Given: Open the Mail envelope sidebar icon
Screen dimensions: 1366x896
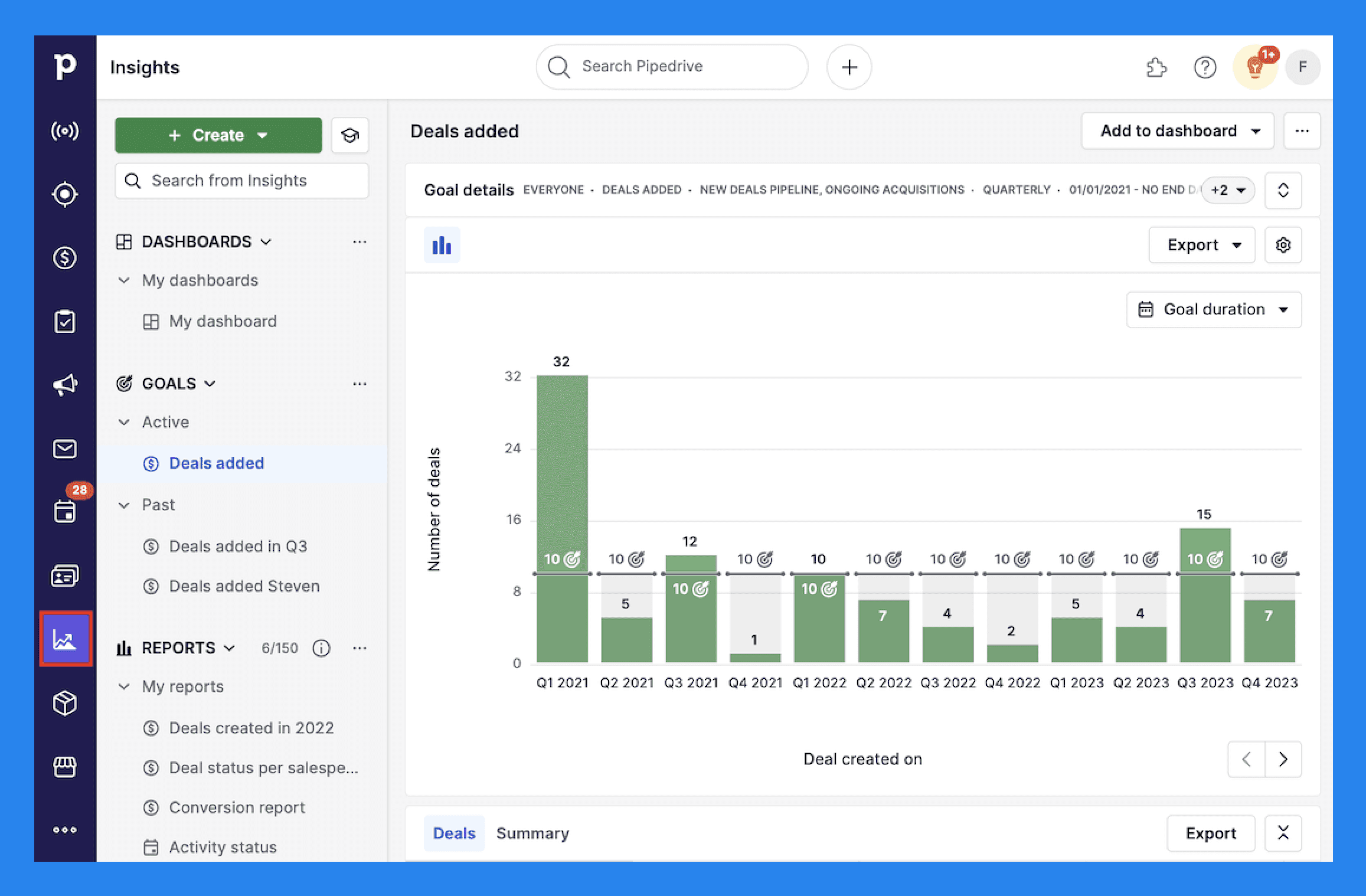Looking at the screenshot, I should tap(65, 449).
